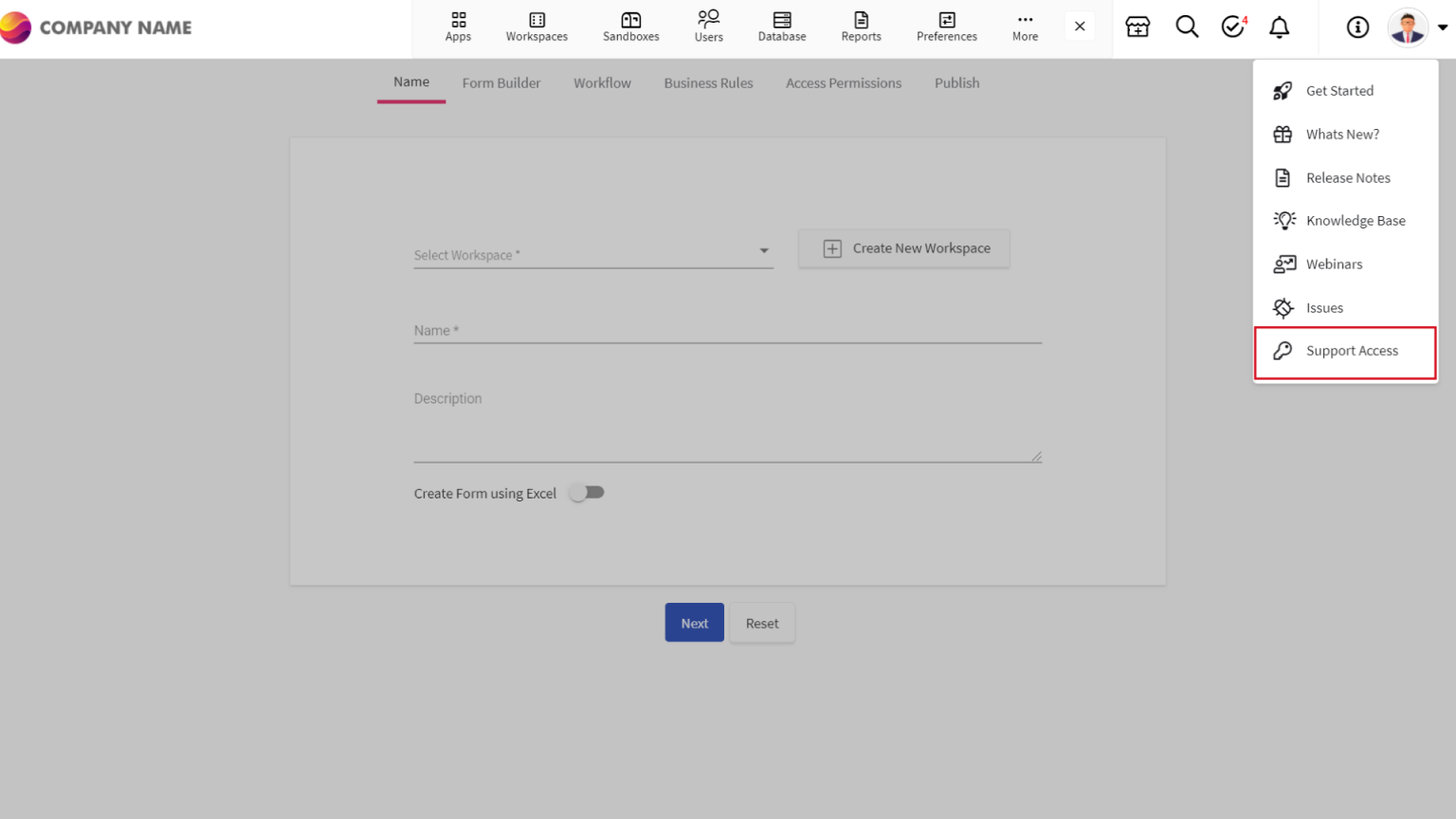
Task: Open the info help menu icon
Action: 1357,27
